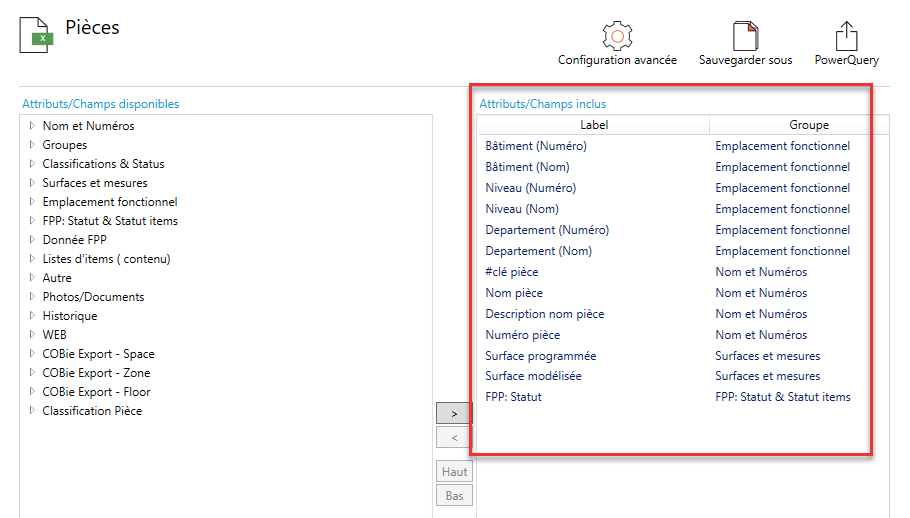This screenshot has height=518, width=910.
Task: Click the PowerQuery export icon
Action: tap(846, 37)
